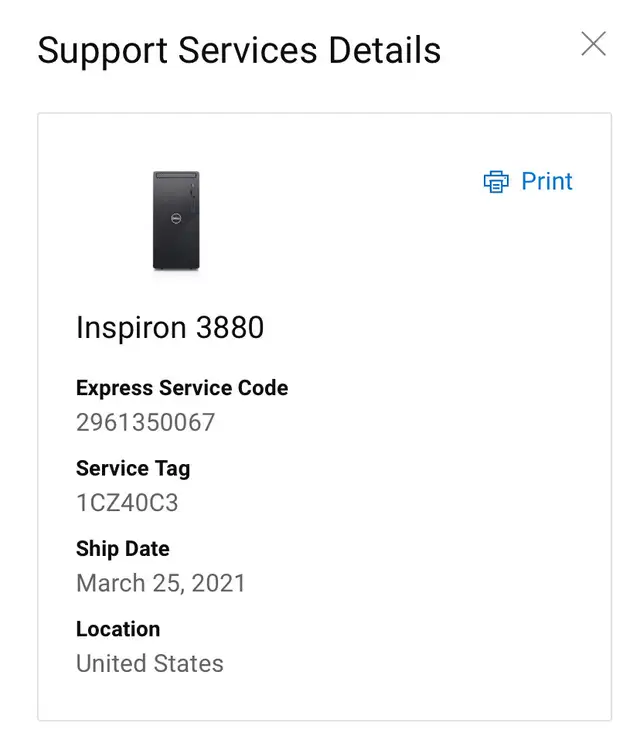Click the Ship Date label
Viewport: 640px width, 737px height.
click(x=123, y=549)
